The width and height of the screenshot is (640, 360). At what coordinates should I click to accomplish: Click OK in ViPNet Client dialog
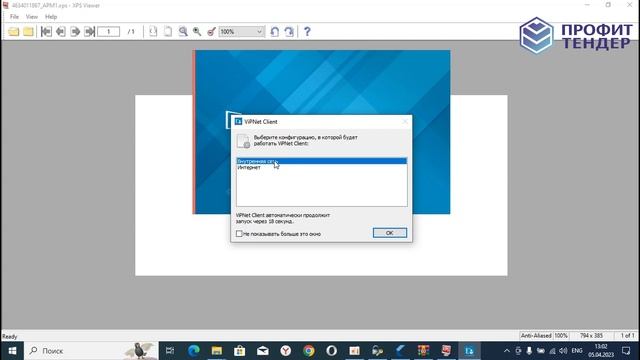(x=390, y=233)
